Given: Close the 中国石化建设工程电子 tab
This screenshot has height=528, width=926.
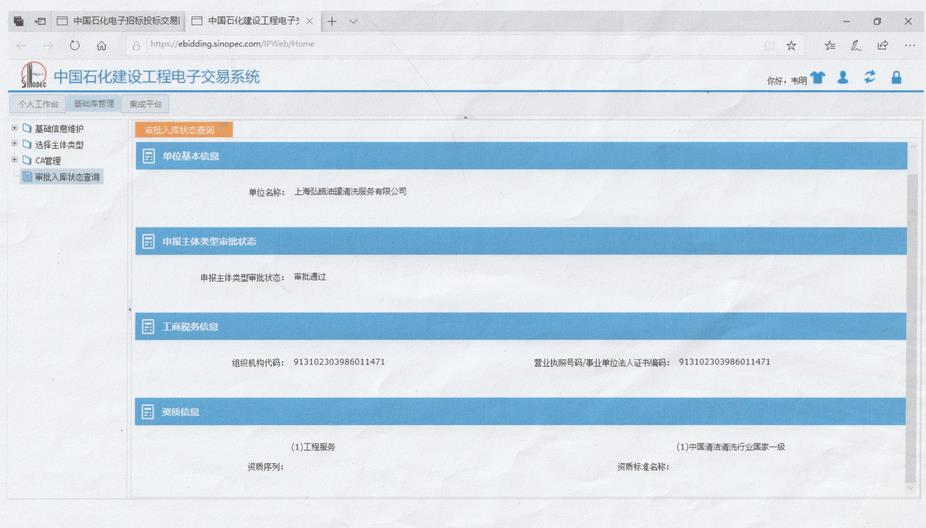Looking at the screenshot, I should (x=309, y=21).
